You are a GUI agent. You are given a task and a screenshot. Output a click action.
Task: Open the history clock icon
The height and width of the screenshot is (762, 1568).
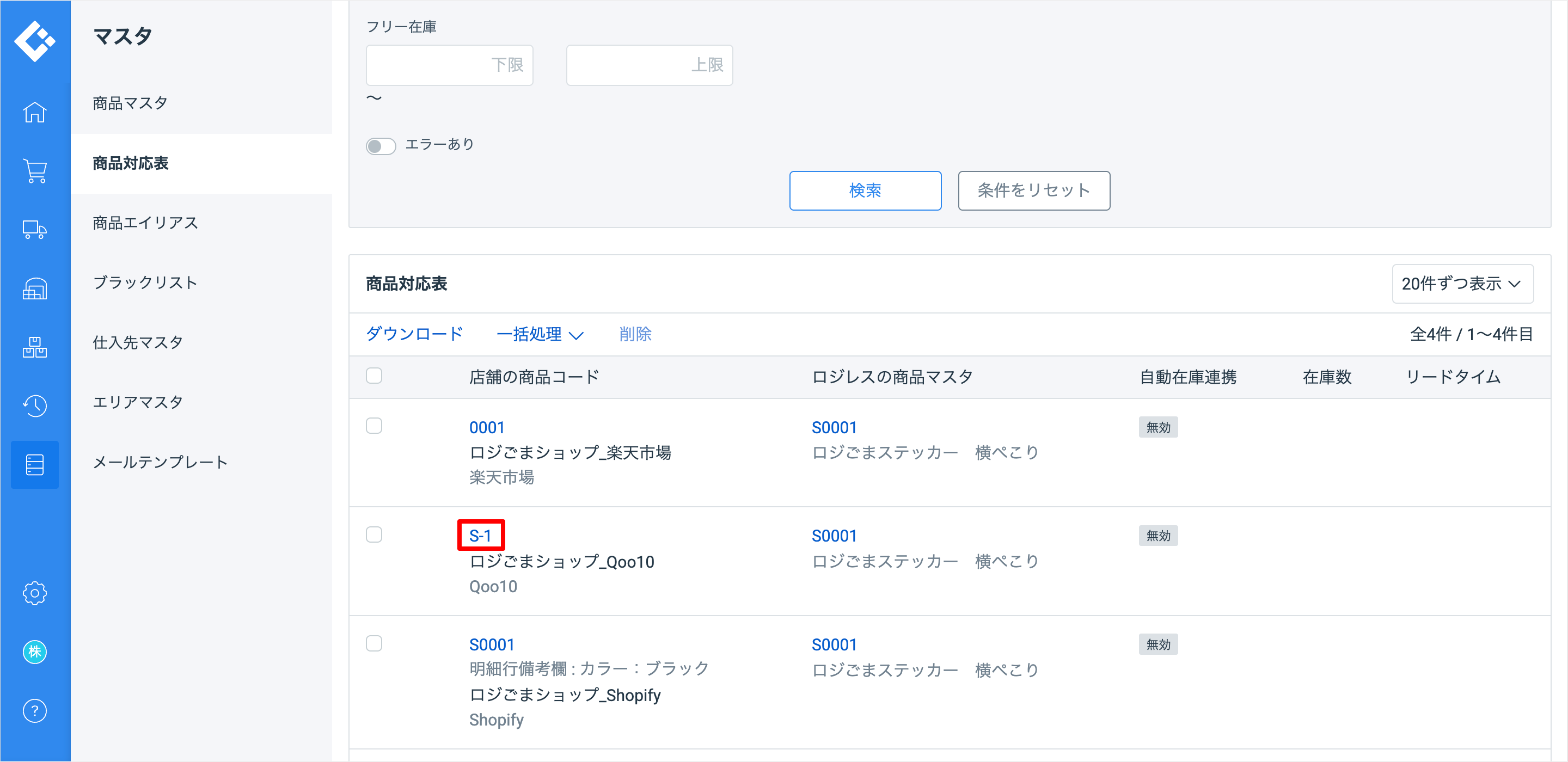pyautogui.click(x=35, y=406)
